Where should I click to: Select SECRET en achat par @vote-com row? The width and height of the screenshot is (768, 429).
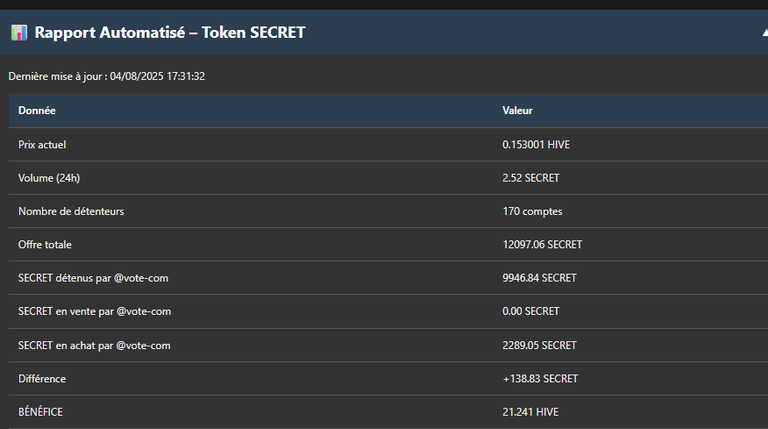click(388, 346)
